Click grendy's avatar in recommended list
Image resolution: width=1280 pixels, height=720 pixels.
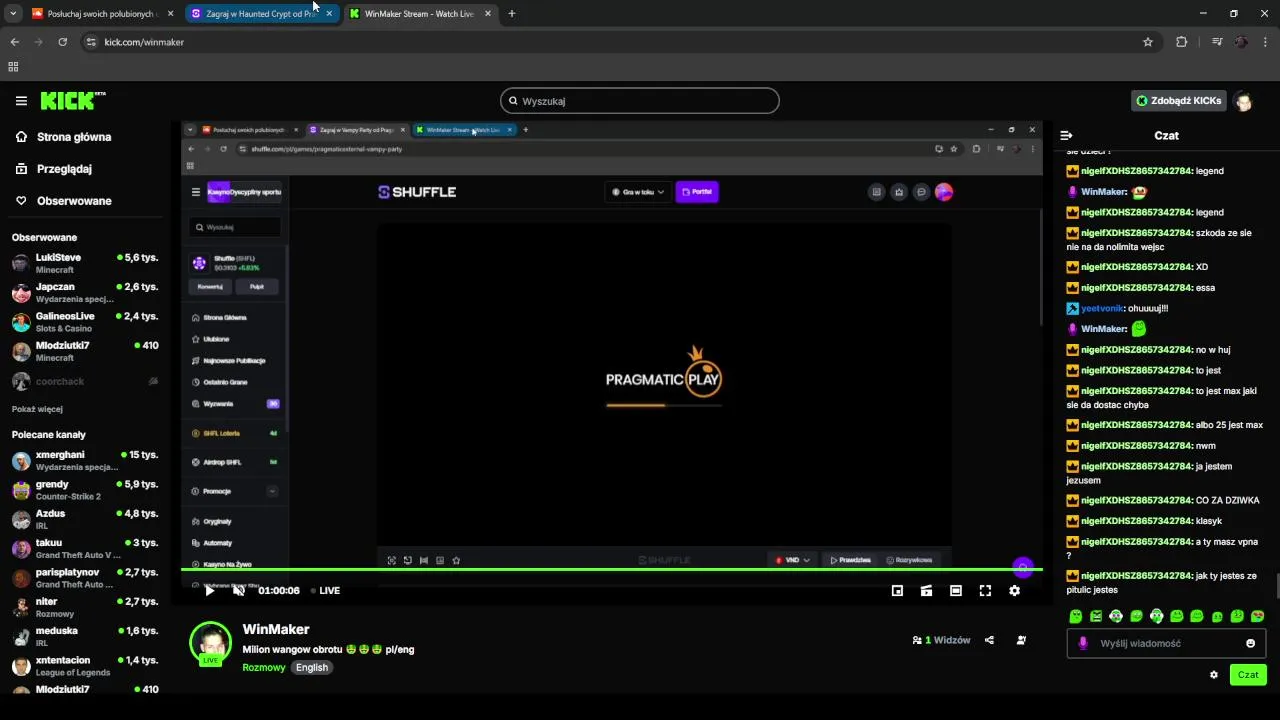tap(21, 490)
